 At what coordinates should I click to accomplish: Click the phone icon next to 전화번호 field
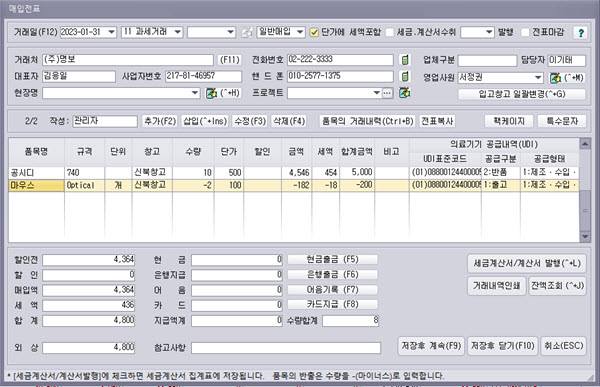pos(404,60)
